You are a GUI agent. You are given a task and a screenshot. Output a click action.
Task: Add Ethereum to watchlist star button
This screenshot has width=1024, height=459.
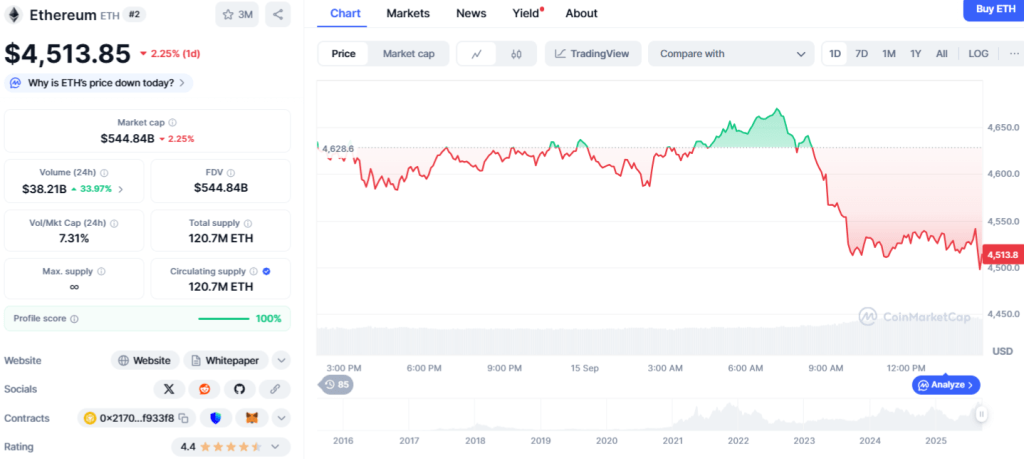[x=237, y=14]
